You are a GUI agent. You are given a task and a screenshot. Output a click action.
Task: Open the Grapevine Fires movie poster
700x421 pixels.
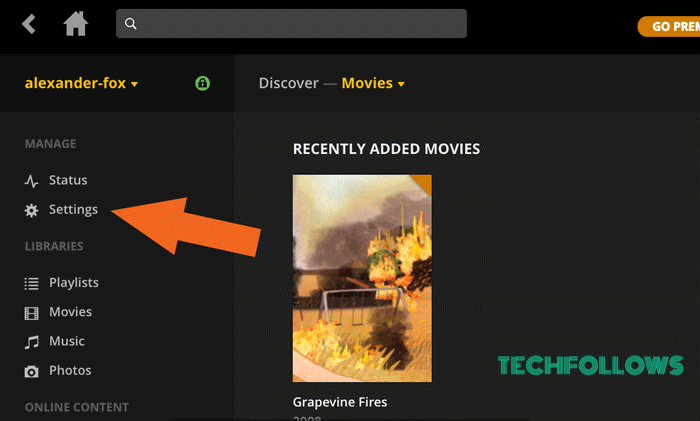click(x=362, y=278)
